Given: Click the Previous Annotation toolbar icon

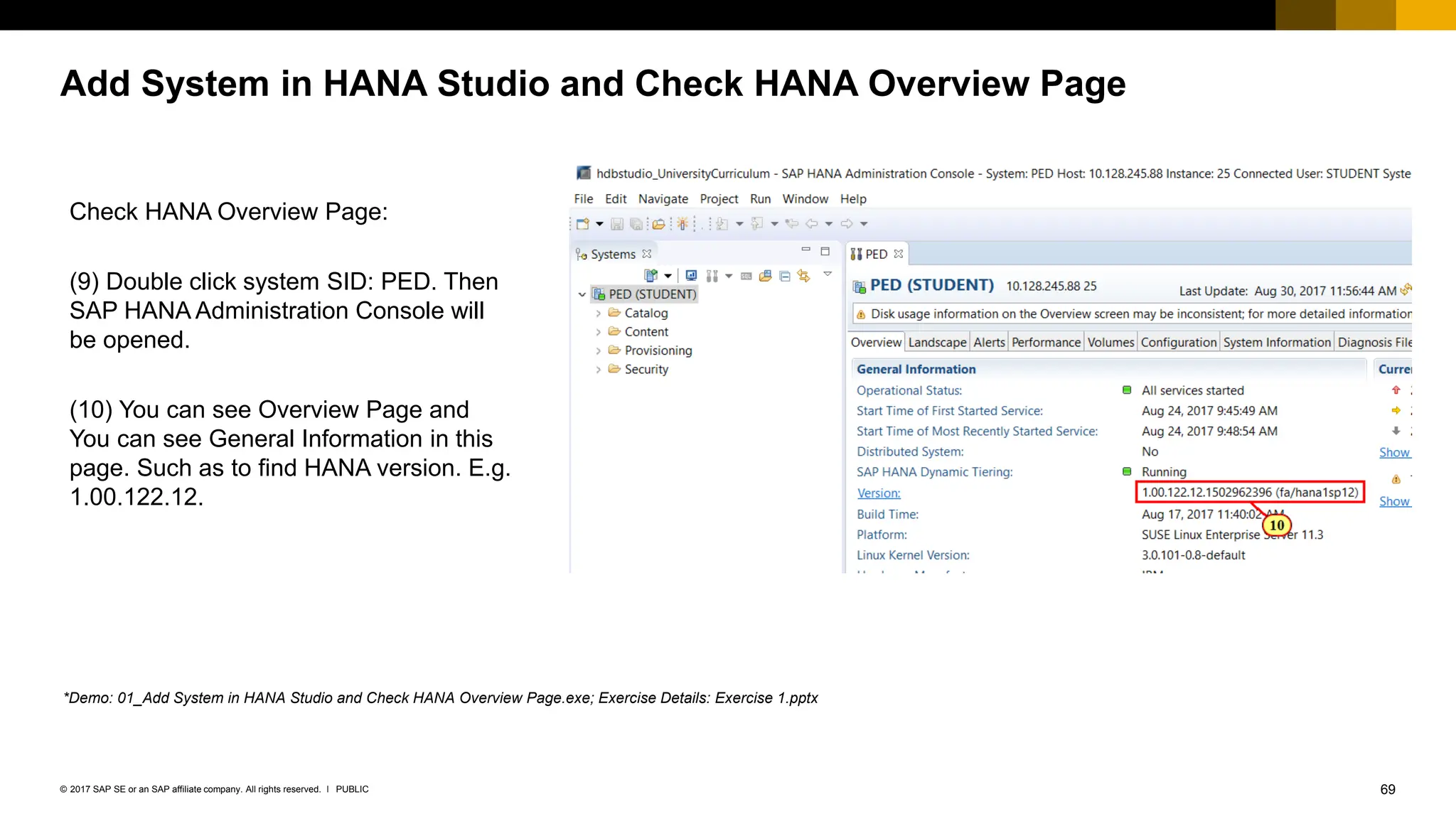Looking at the screenshot, I should tap(757, 224).
